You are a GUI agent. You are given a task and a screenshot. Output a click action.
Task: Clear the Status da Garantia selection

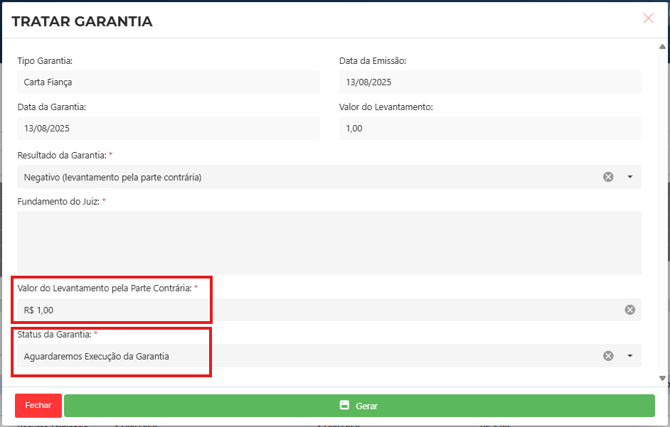coord(608,356)
